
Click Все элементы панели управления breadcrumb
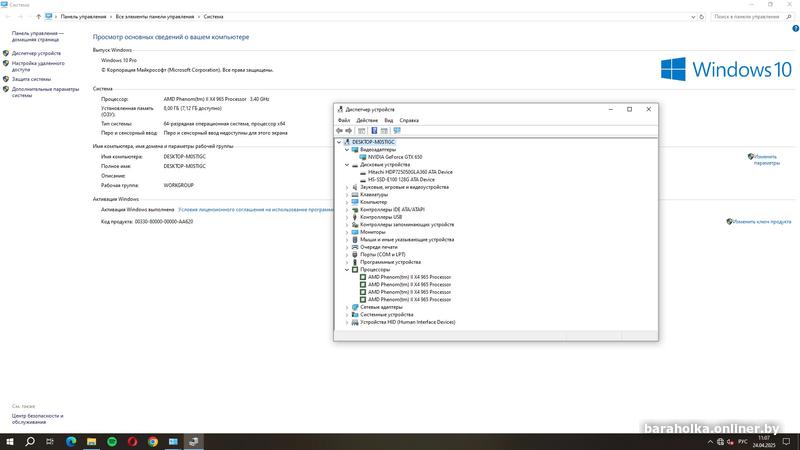pos(155,17)
